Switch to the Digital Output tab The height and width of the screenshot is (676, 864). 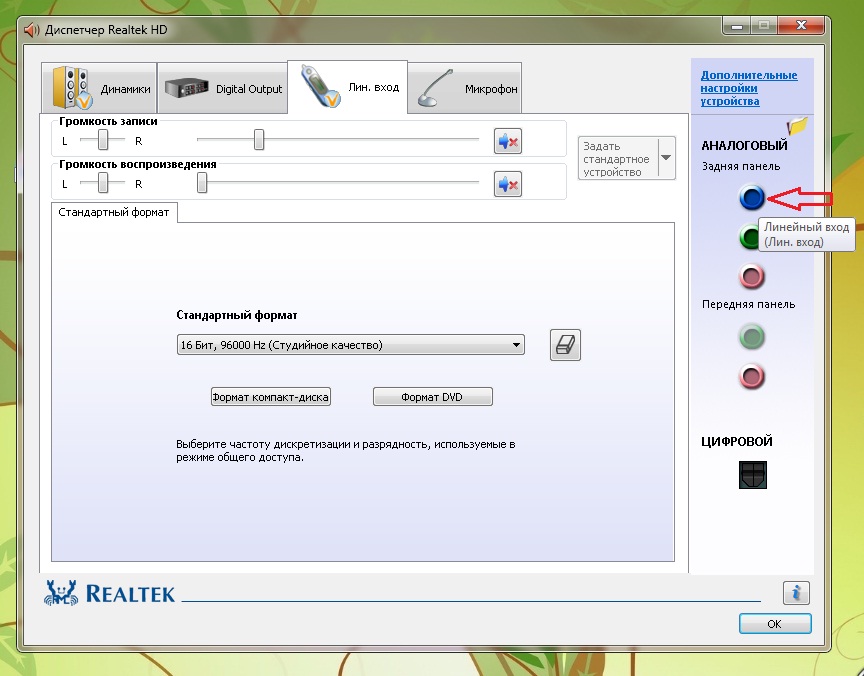point(223,88)
